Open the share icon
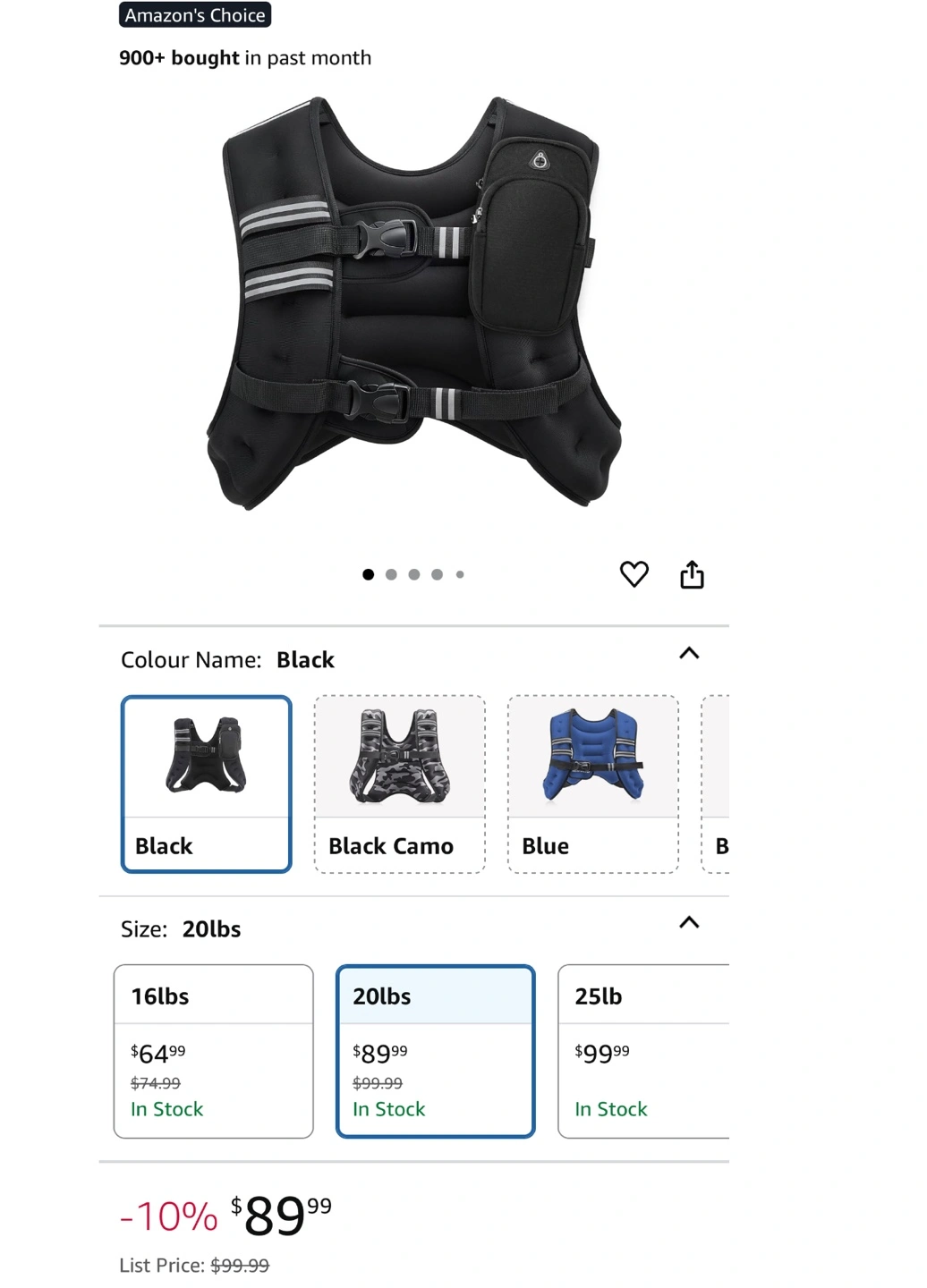The image size is (927, 1288). (692, 574)
